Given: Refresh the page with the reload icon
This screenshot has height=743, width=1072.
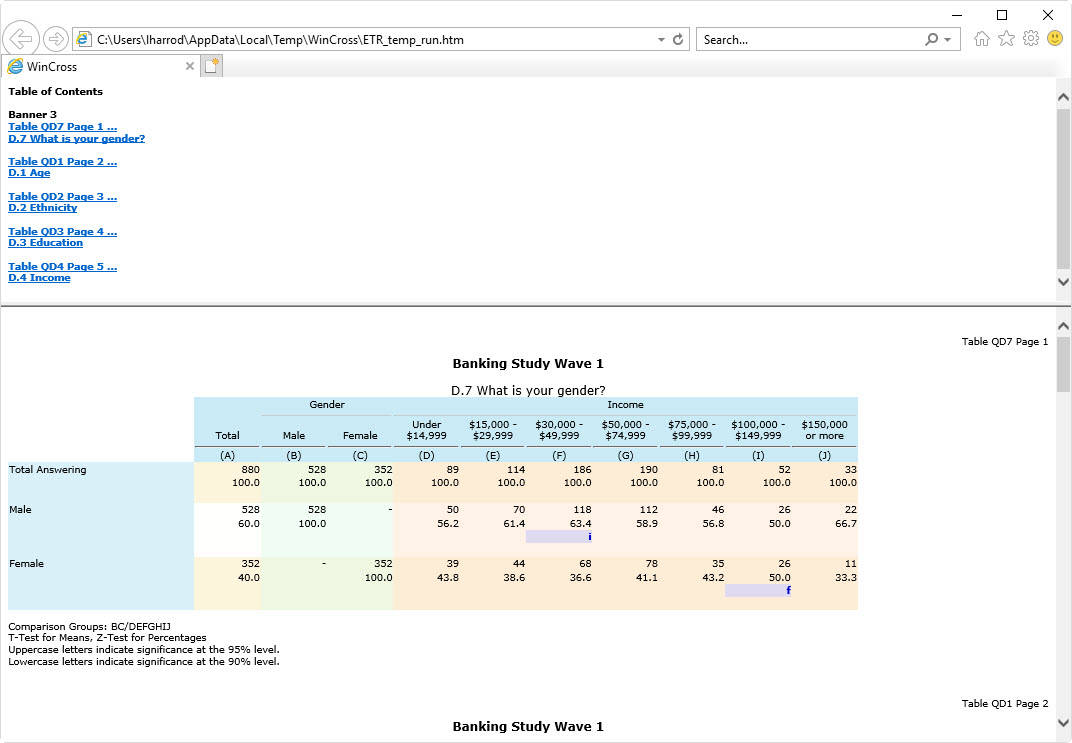Looking at the screenshot, I should (678, 40).
